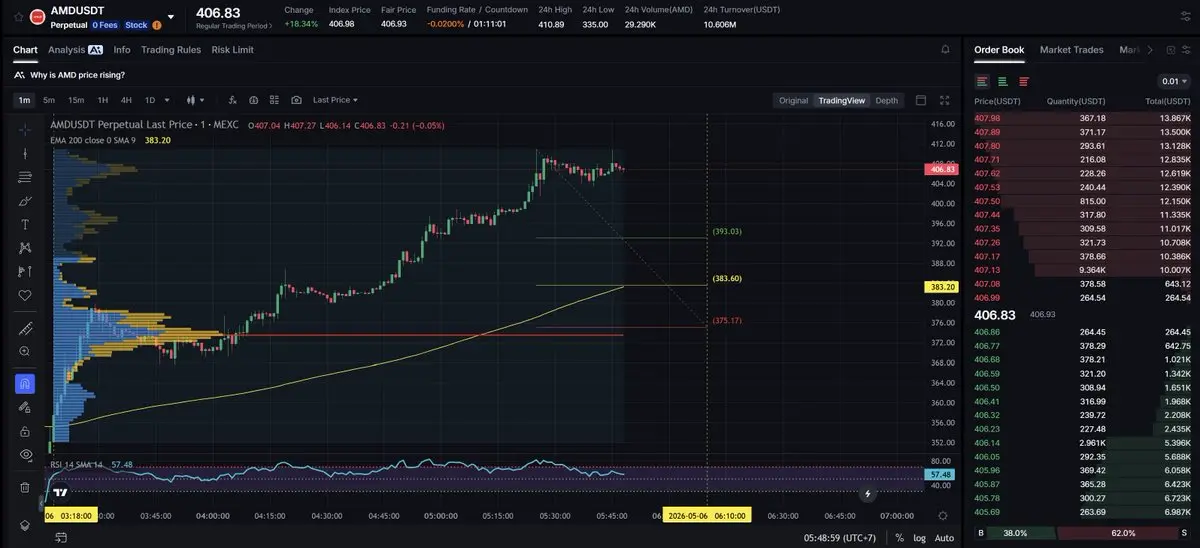Show bids-only green order book view
Image resolution: width=1200 pixels, height=548 pixels.
(x=1003, y=81)
